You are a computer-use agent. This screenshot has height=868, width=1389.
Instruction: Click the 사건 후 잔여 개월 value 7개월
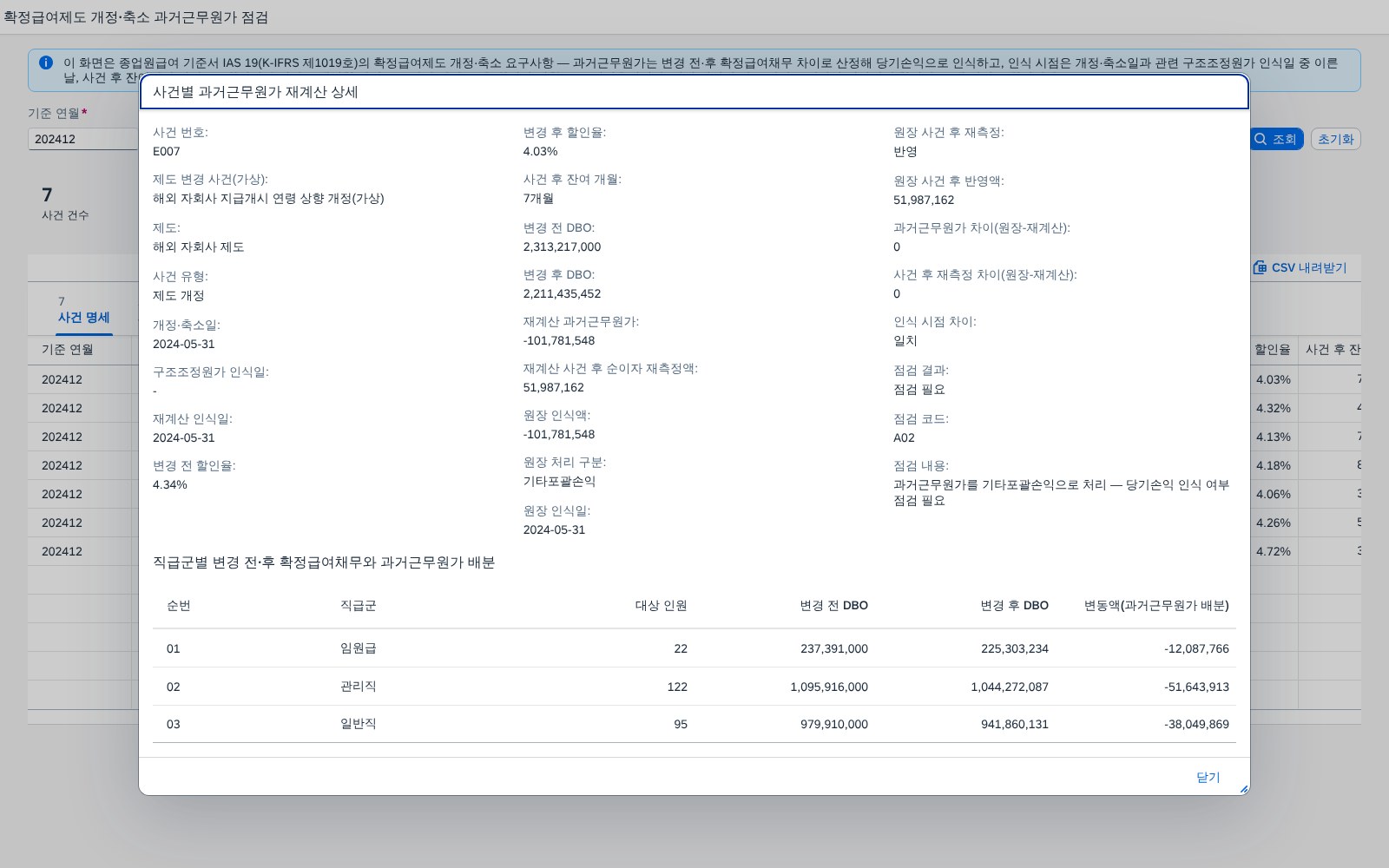pos(538,198)
